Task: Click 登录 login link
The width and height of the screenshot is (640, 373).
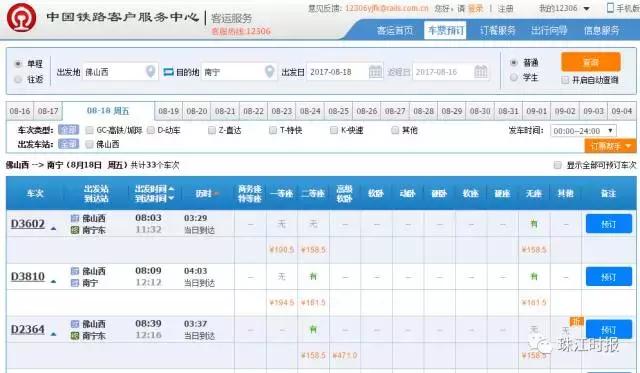Action: (476, 9)
